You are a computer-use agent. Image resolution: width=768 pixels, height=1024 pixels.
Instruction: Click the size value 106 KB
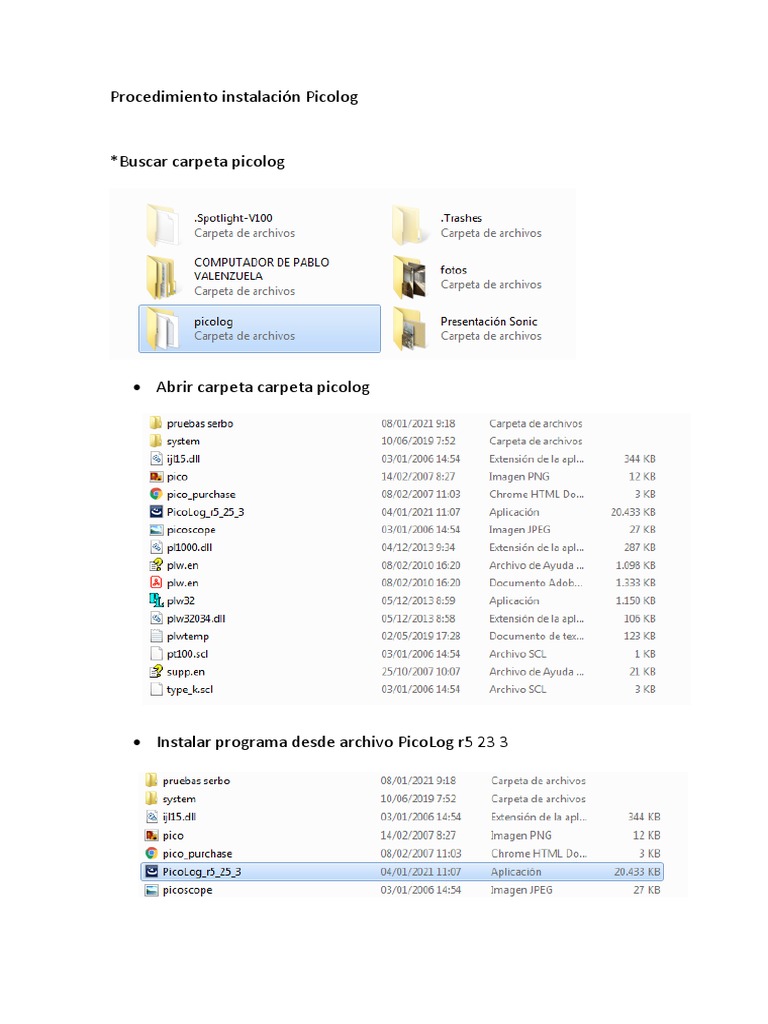click(x=639, y=618)
